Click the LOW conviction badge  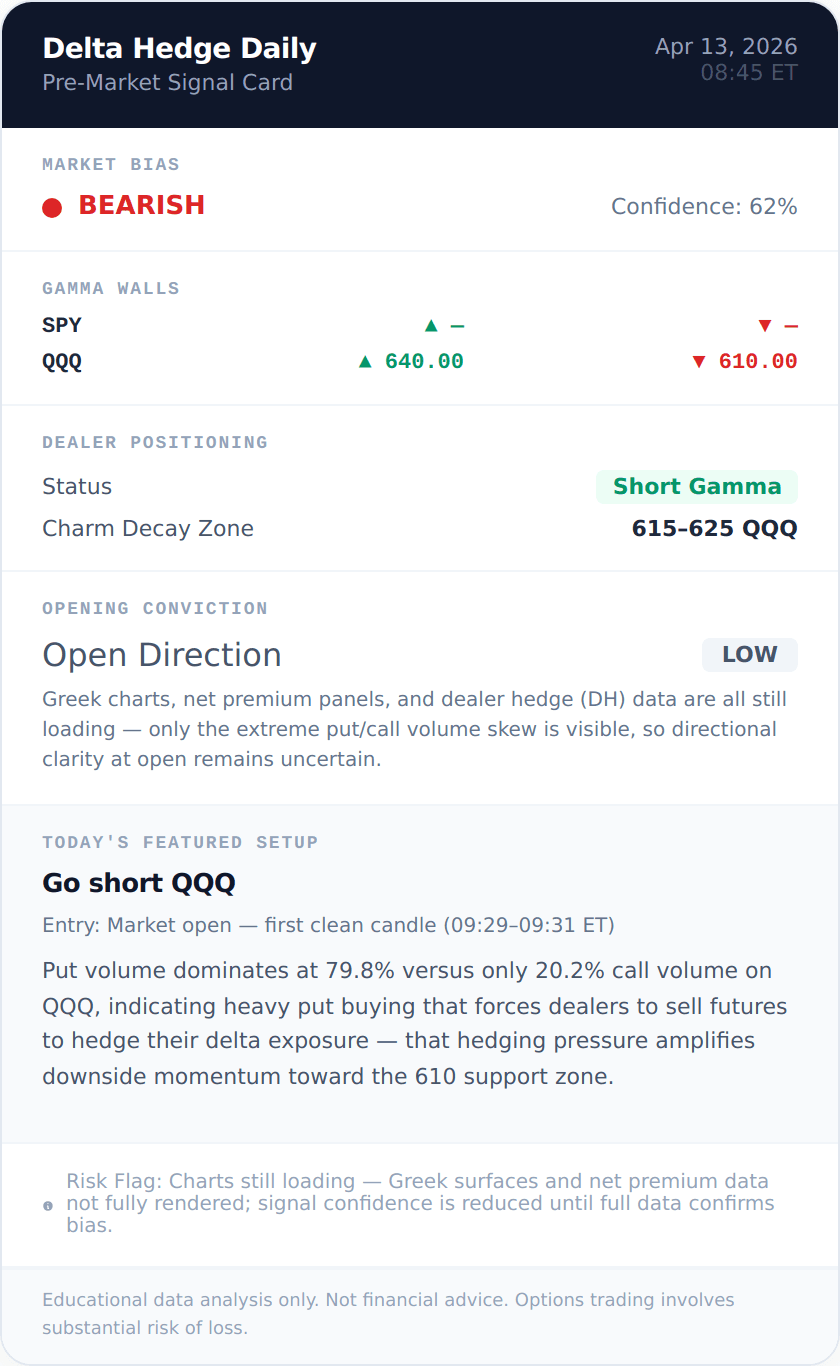point(749,655)
